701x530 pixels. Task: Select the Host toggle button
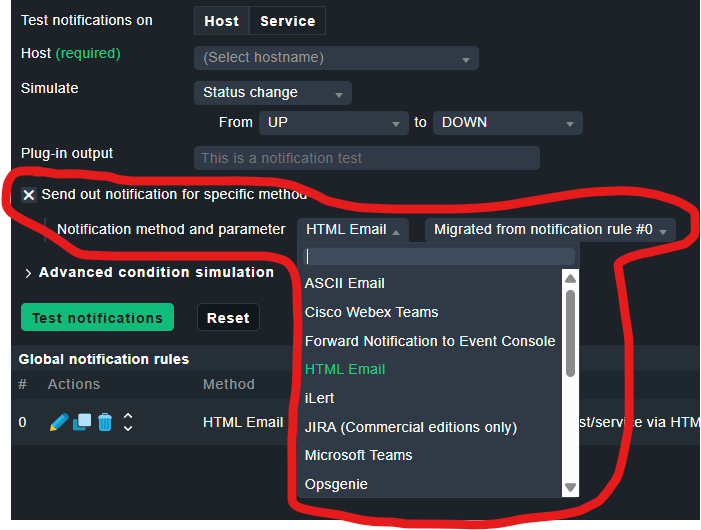point(221,21)
